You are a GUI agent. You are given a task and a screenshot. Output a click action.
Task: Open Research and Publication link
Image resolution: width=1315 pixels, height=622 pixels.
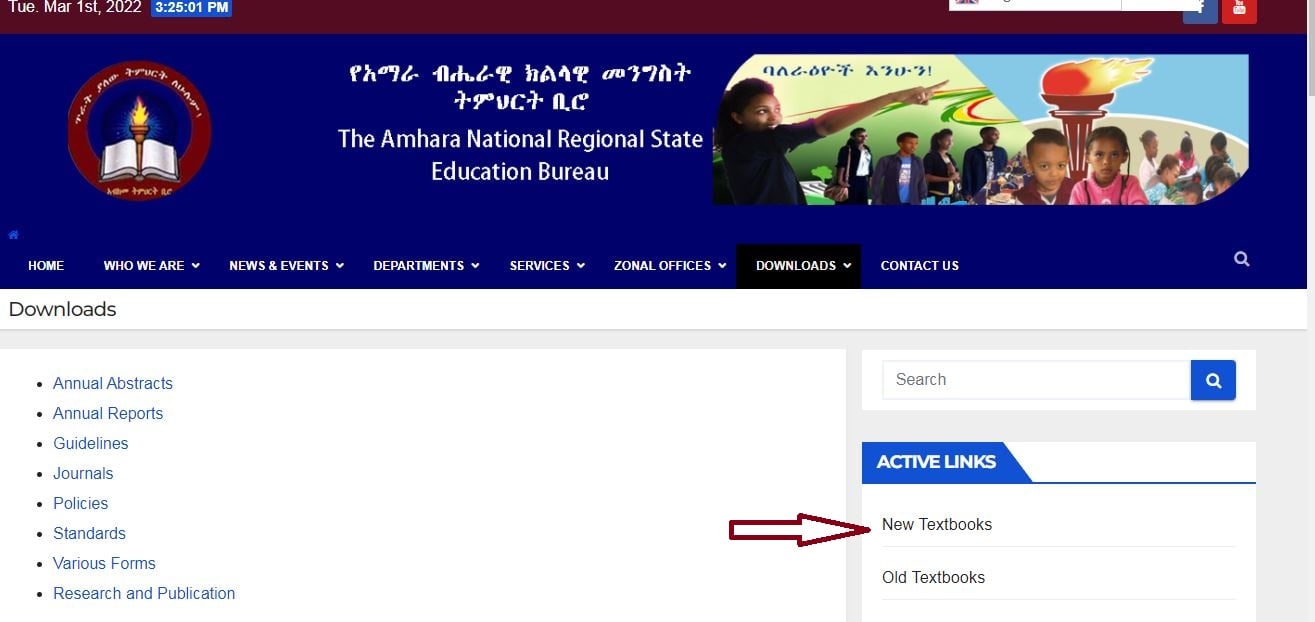tap(144, 593)
